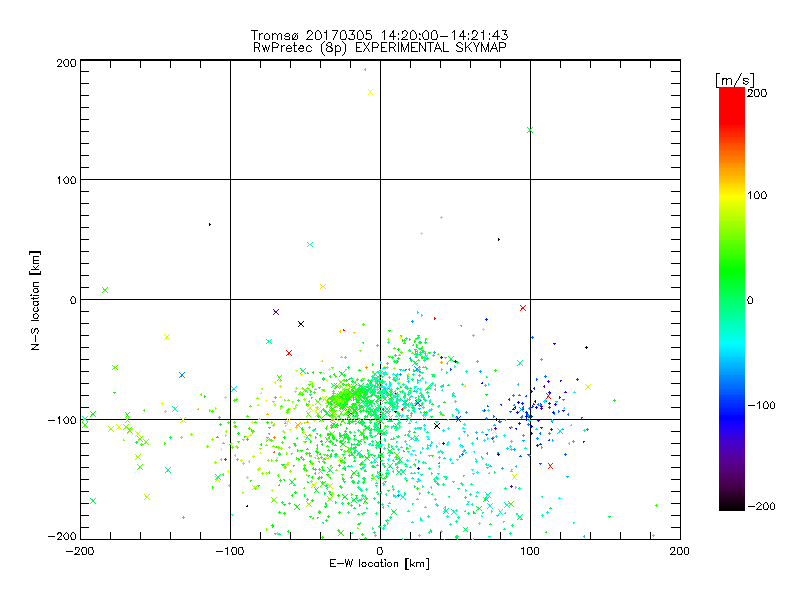Select the red X marker just below zero line
The image size is (800, 600).
[x=523, y=308]
